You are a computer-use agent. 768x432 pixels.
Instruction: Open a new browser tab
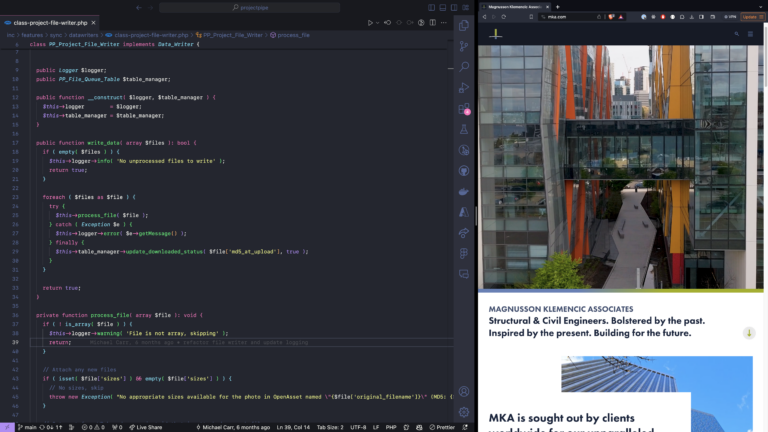coord(557,7)
